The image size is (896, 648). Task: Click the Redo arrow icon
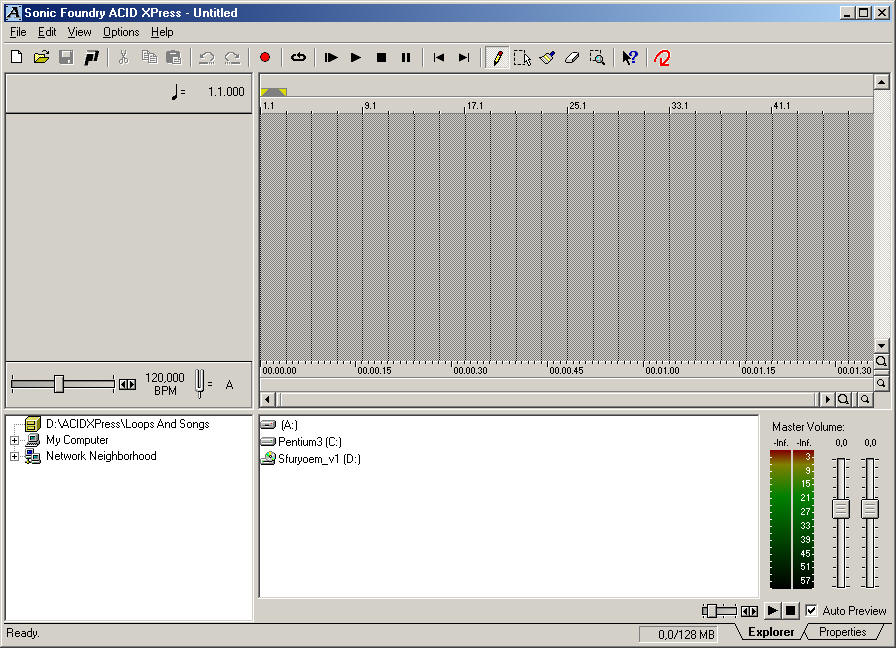pyautogui.click(x=232, y=57)
